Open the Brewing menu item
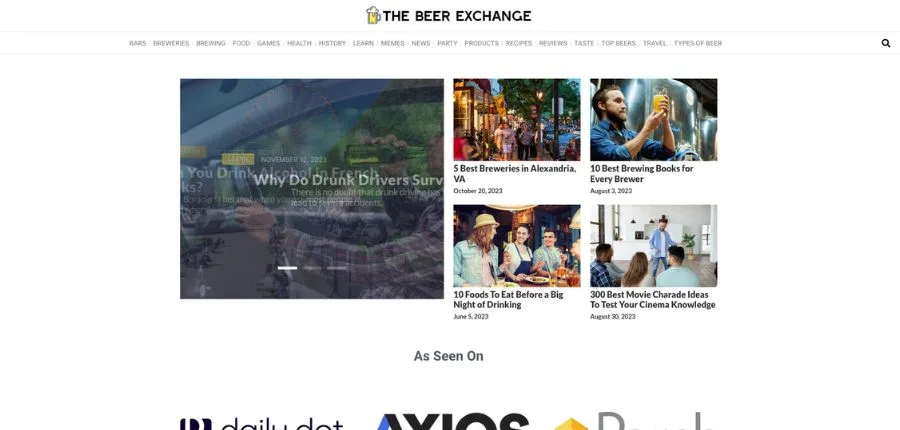 [x=211, y=43]
